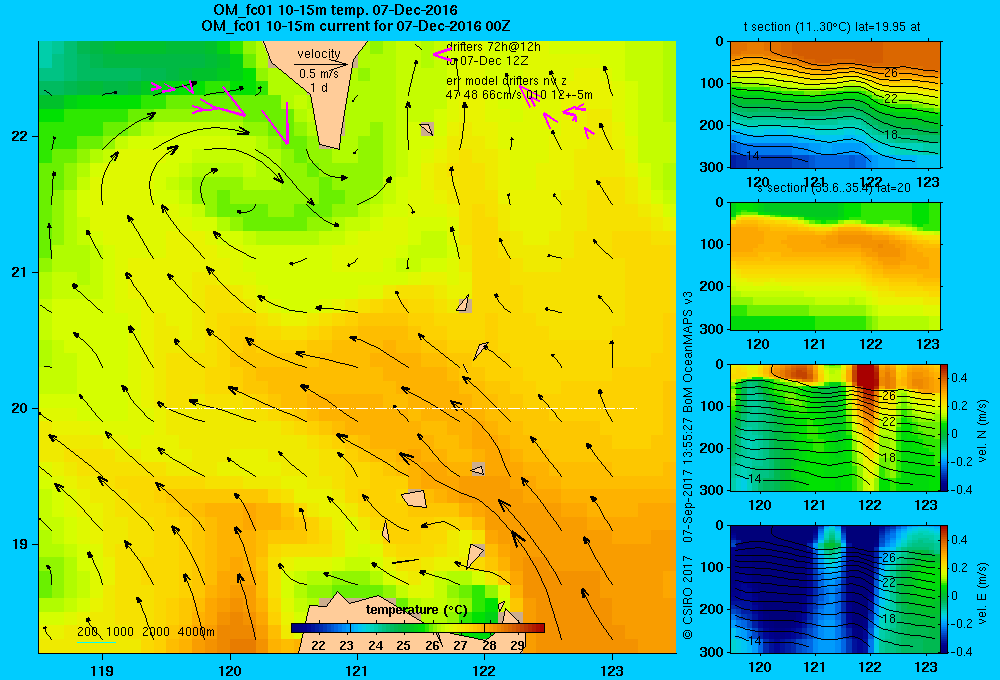Screen dimensions: 1000x680
Task: Click the '47 48 66cm/s 010 12+-5m' statistics text
Action: click(x=519, y=95)
